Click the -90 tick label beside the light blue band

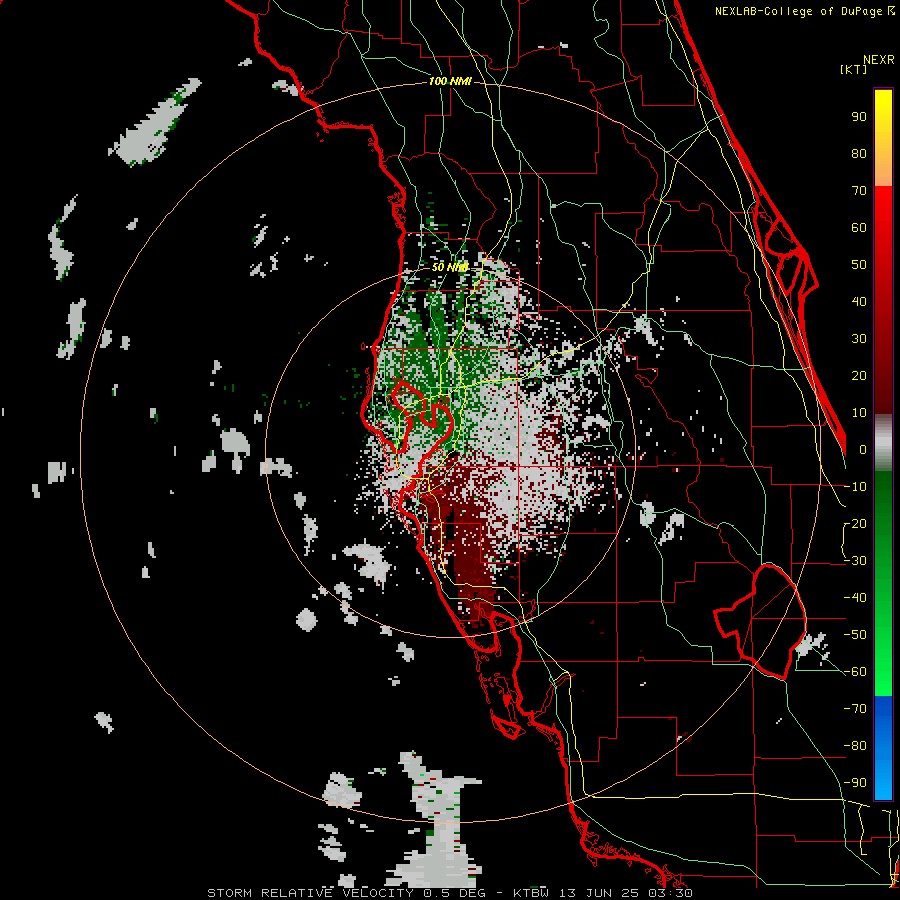click(855, 783)
